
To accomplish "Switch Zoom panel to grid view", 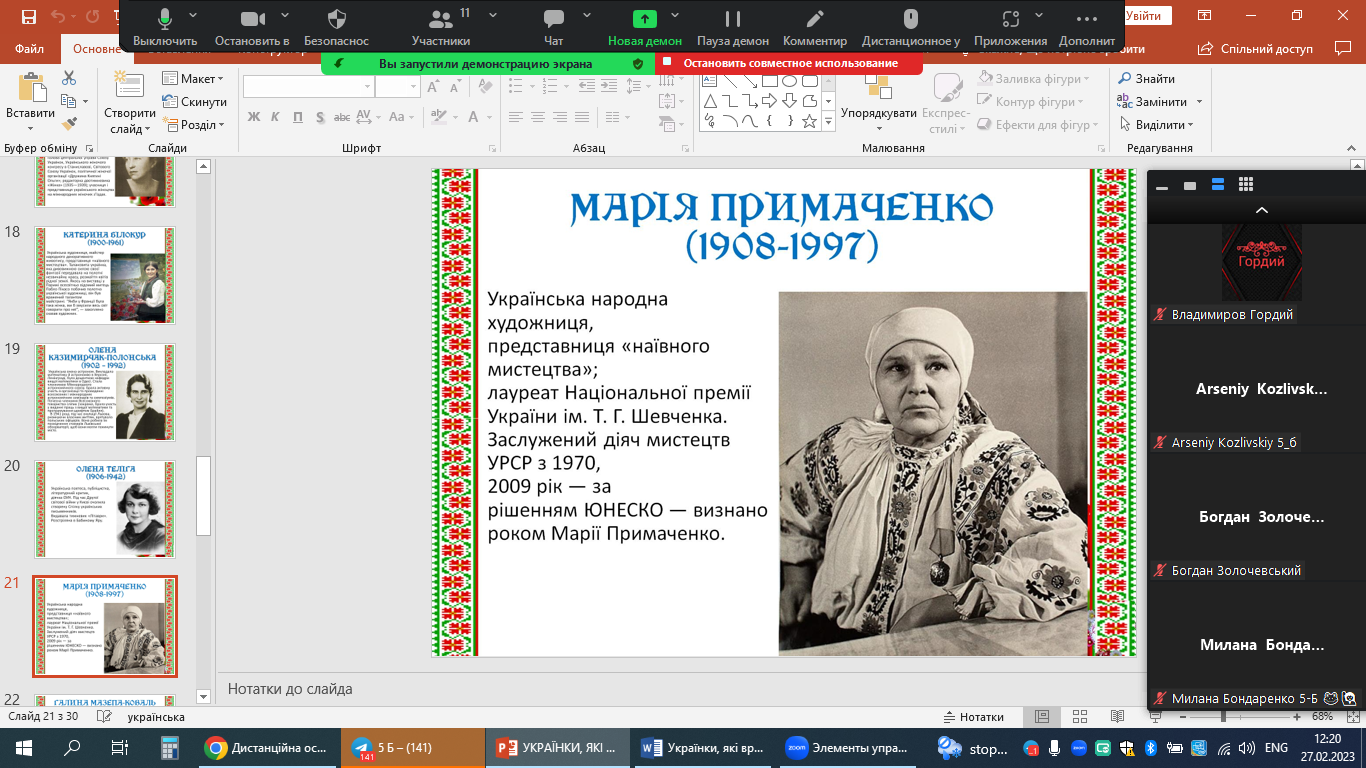I will 1245,184.
